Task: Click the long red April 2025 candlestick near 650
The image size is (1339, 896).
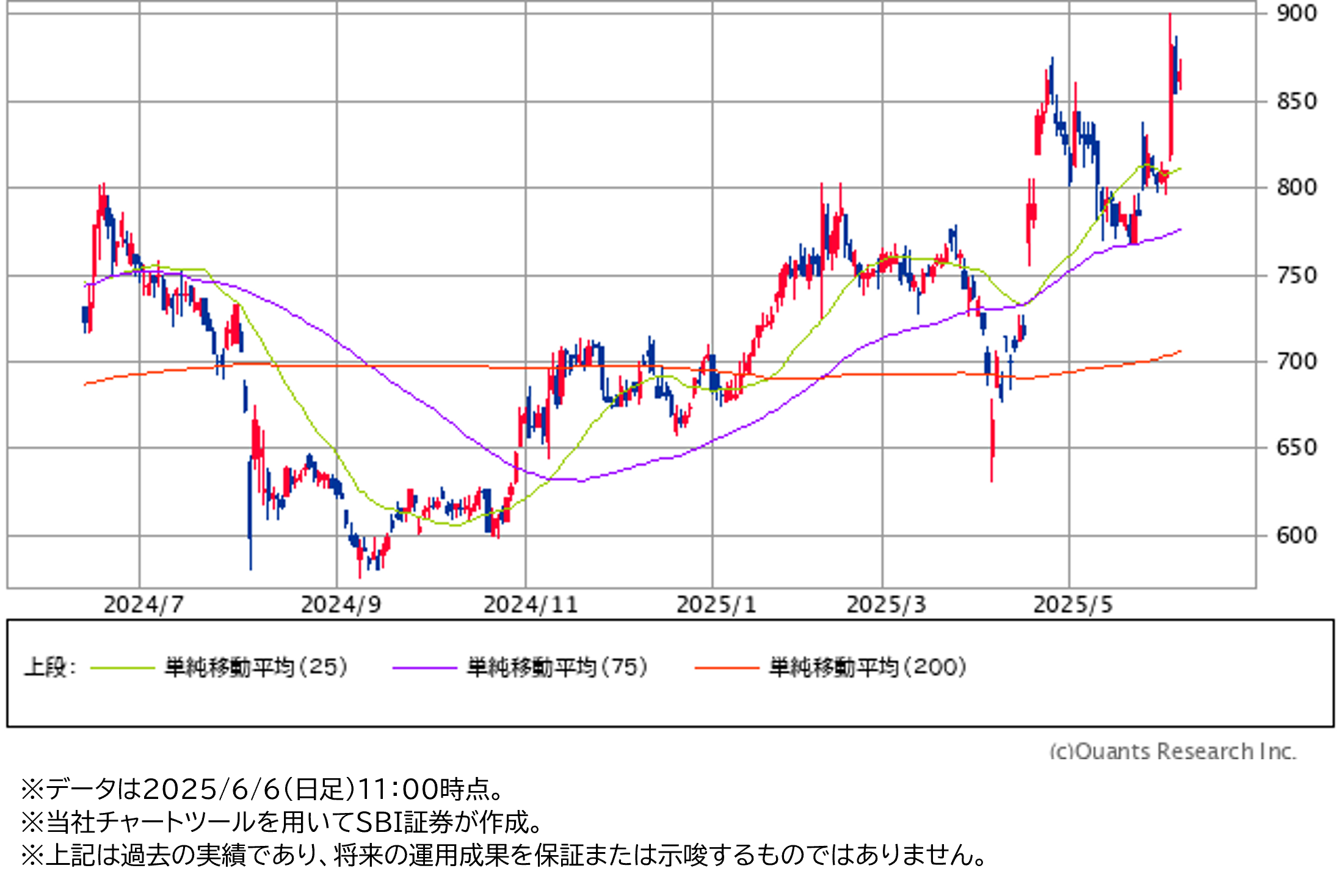Action: [x=992, y=439]
